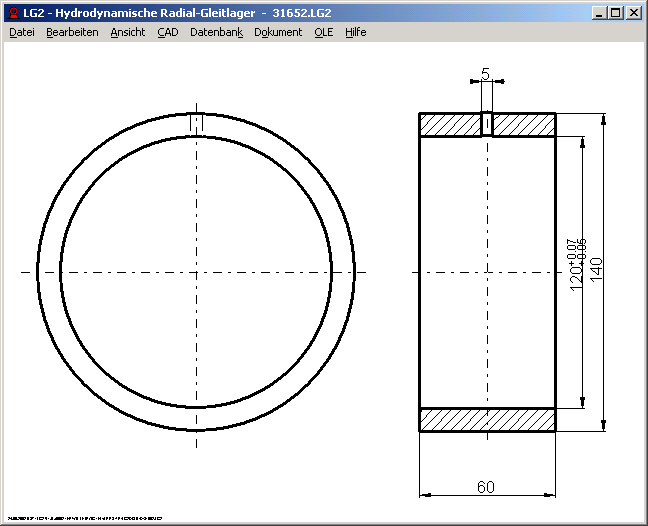Screen dimensions: 648x526
Task: Click the oil hole dimension 5
Action: (486, 74)
